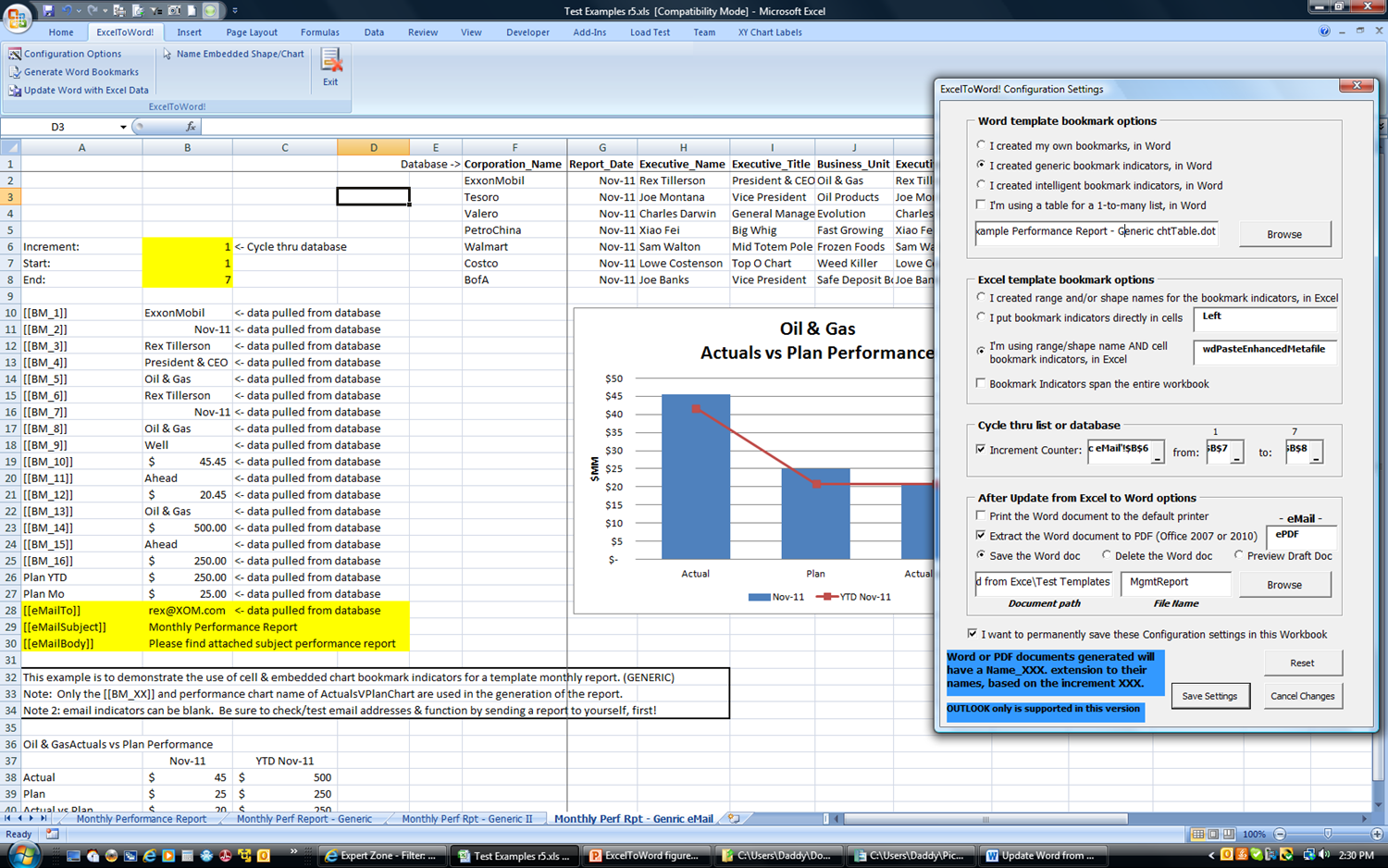Click the insert function fx icon
Screen dimensions: 1388x868
[191, 127]
